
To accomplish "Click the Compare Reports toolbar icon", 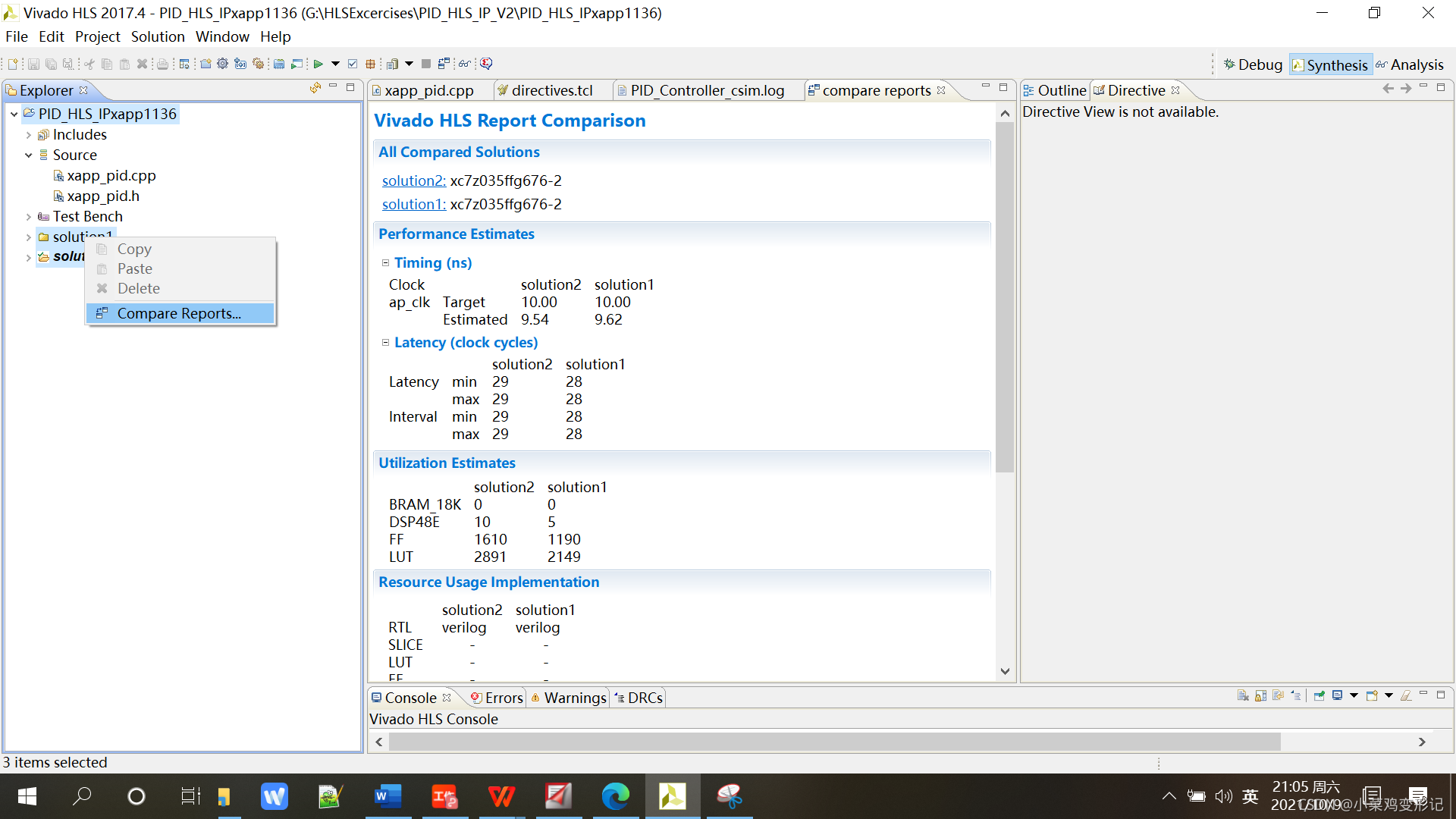I will tap(444, 64).
